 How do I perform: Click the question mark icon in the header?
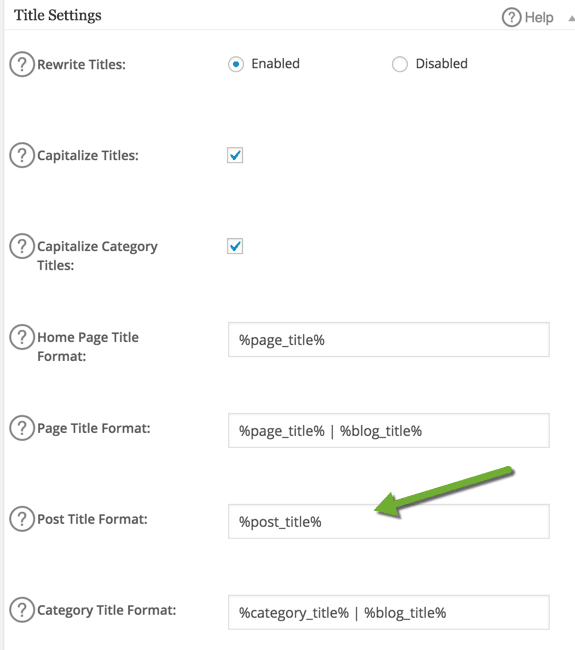coord(511,17)
